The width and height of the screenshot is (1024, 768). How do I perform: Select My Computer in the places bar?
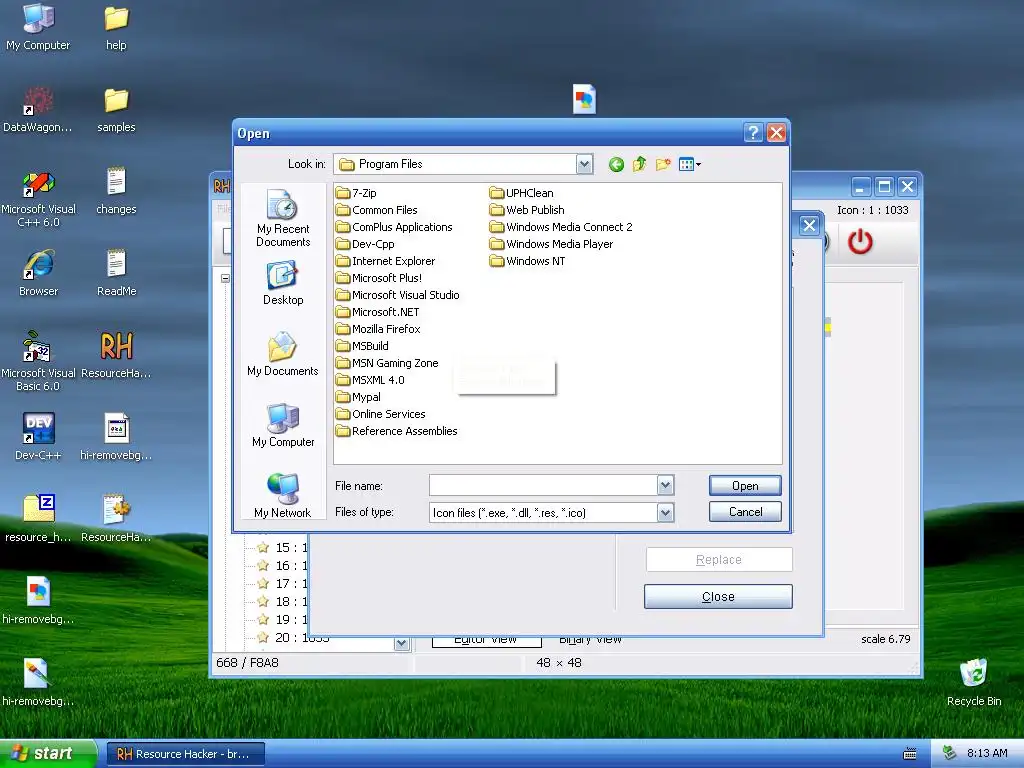tap(283, 425)
